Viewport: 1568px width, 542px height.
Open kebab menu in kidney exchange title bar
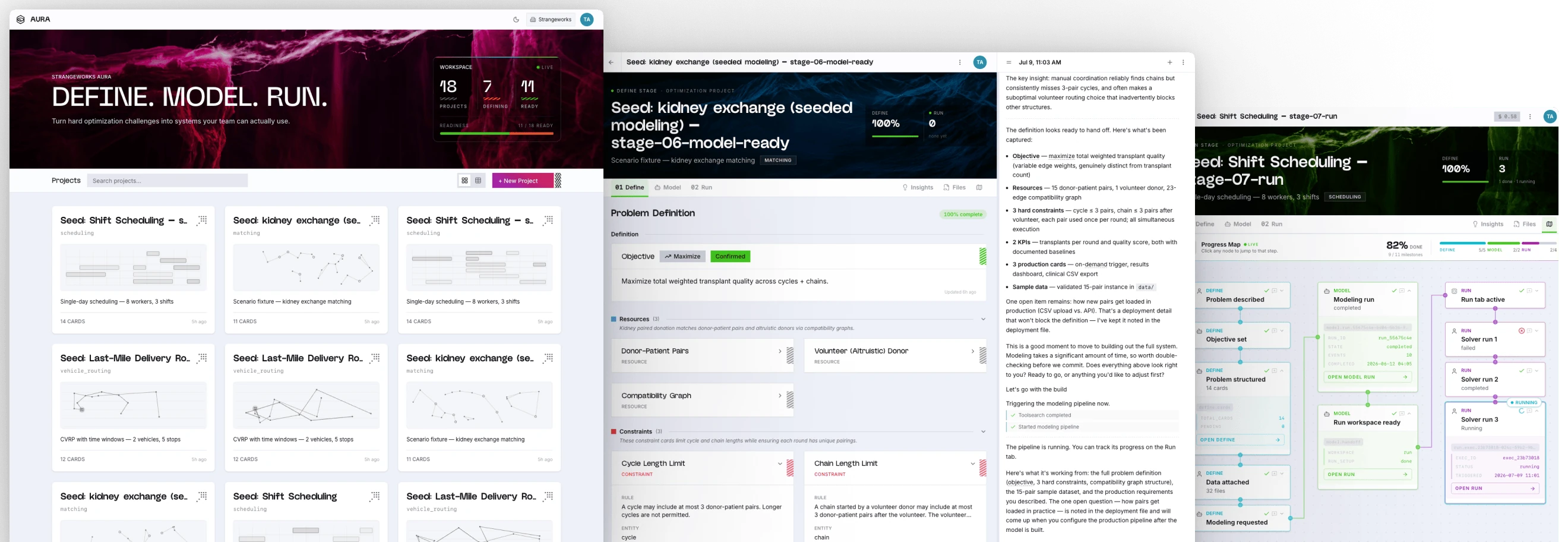click(960, 62)
